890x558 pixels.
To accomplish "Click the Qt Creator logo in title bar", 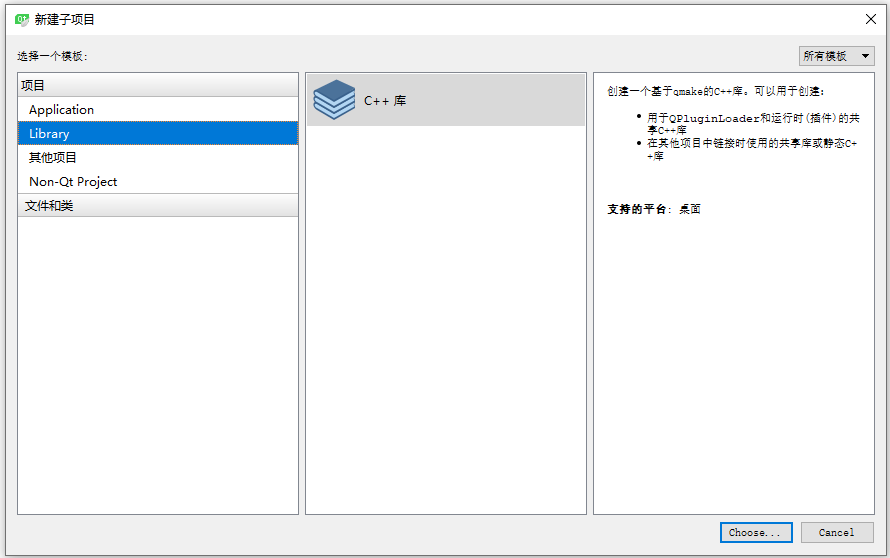I will click(x=22, y=20).
